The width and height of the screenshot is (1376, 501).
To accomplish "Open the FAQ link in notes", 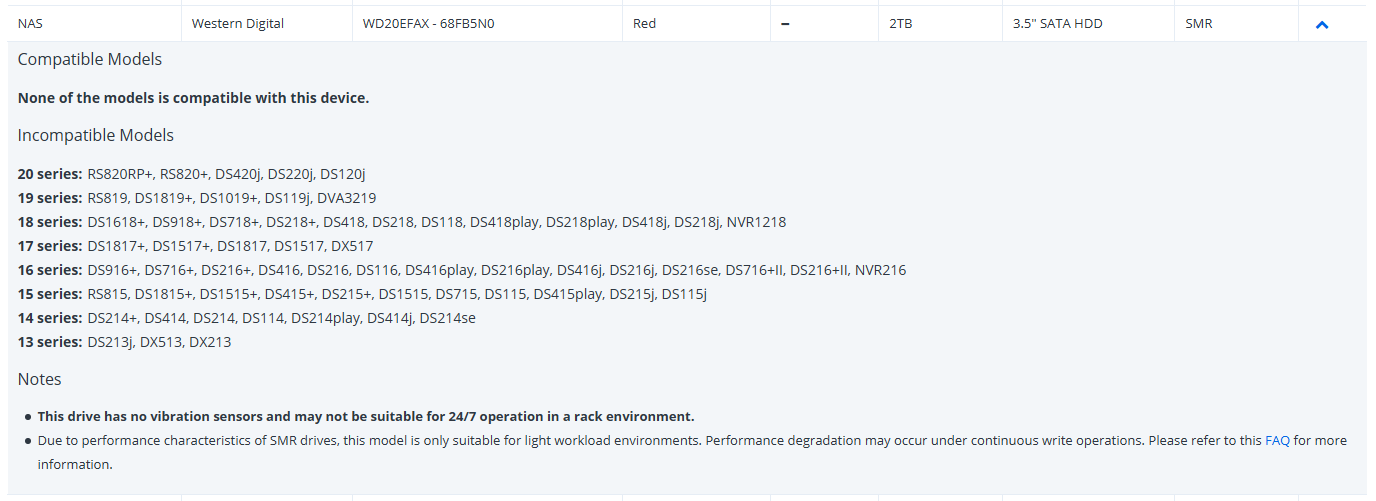I will (x=1277, y=440).
